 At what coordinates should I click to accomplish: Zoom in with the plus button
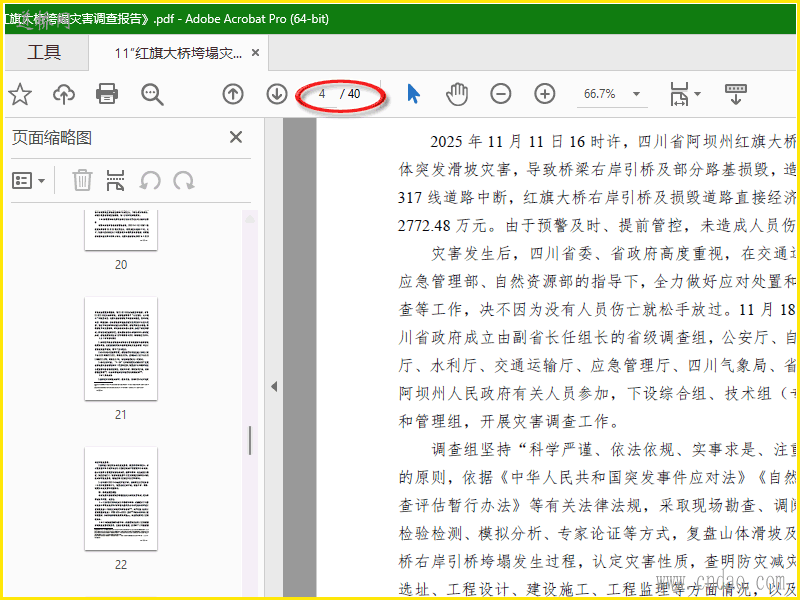[544, 94]
